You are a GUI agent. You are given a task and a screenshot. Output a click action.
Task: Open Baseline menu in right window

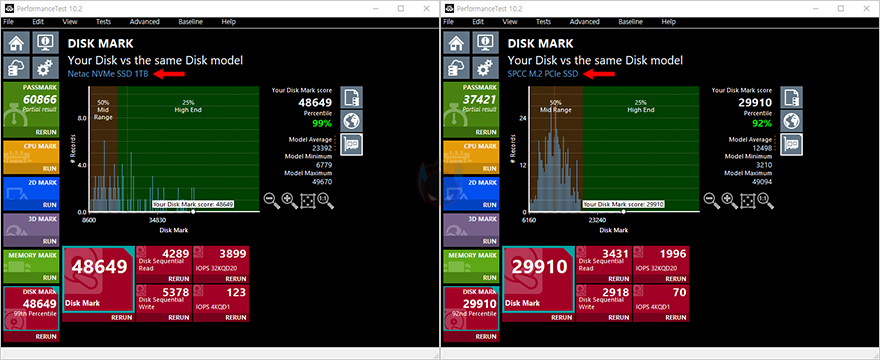631,22
